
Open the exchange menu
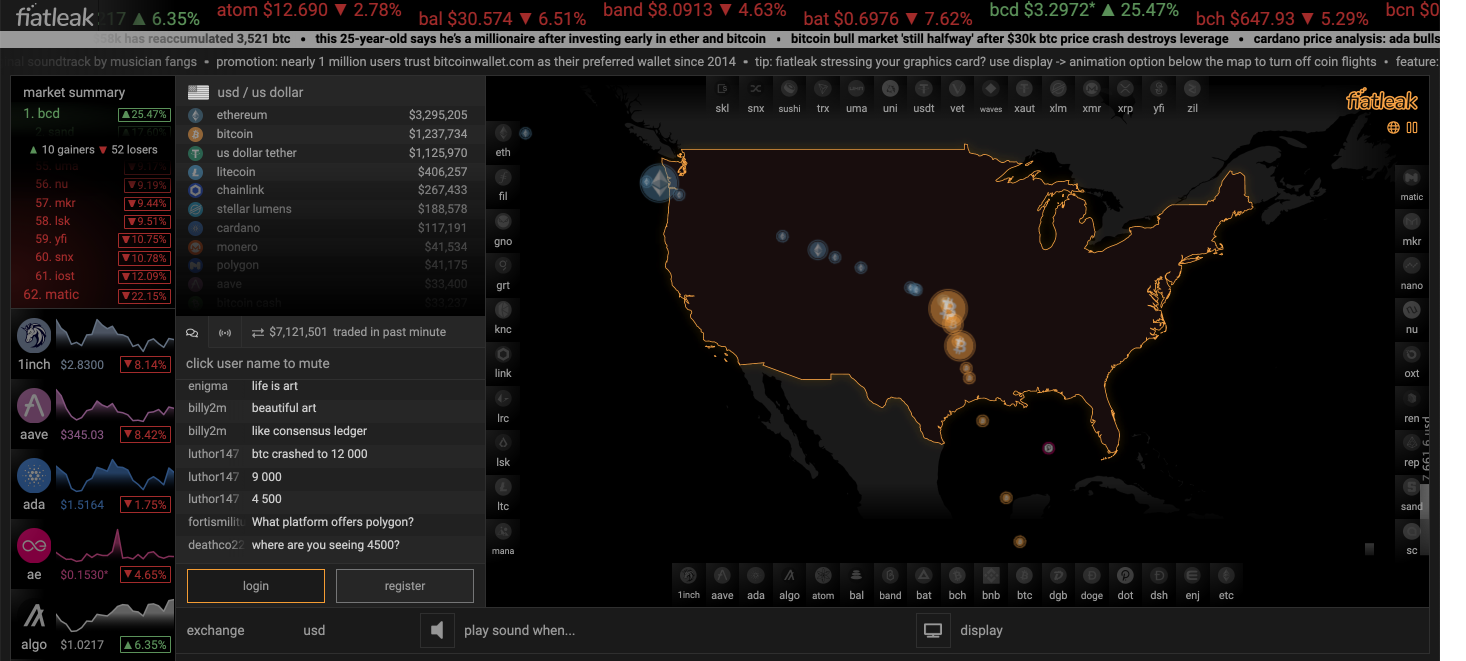pos(215,630)
